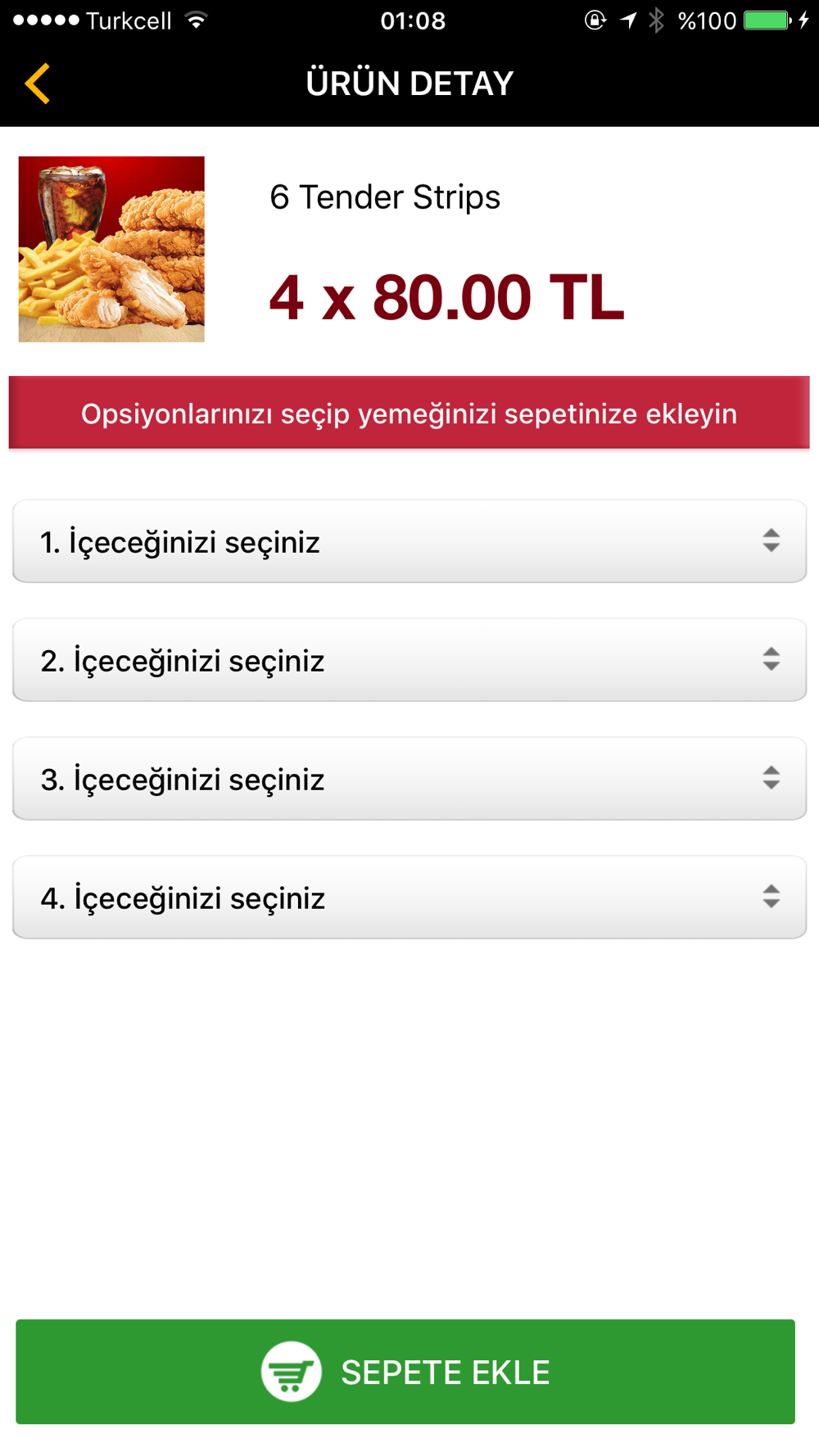Tap the location arrow status icon
The width and height of the screenshot is (819, 1456).
tap(628, 20)
